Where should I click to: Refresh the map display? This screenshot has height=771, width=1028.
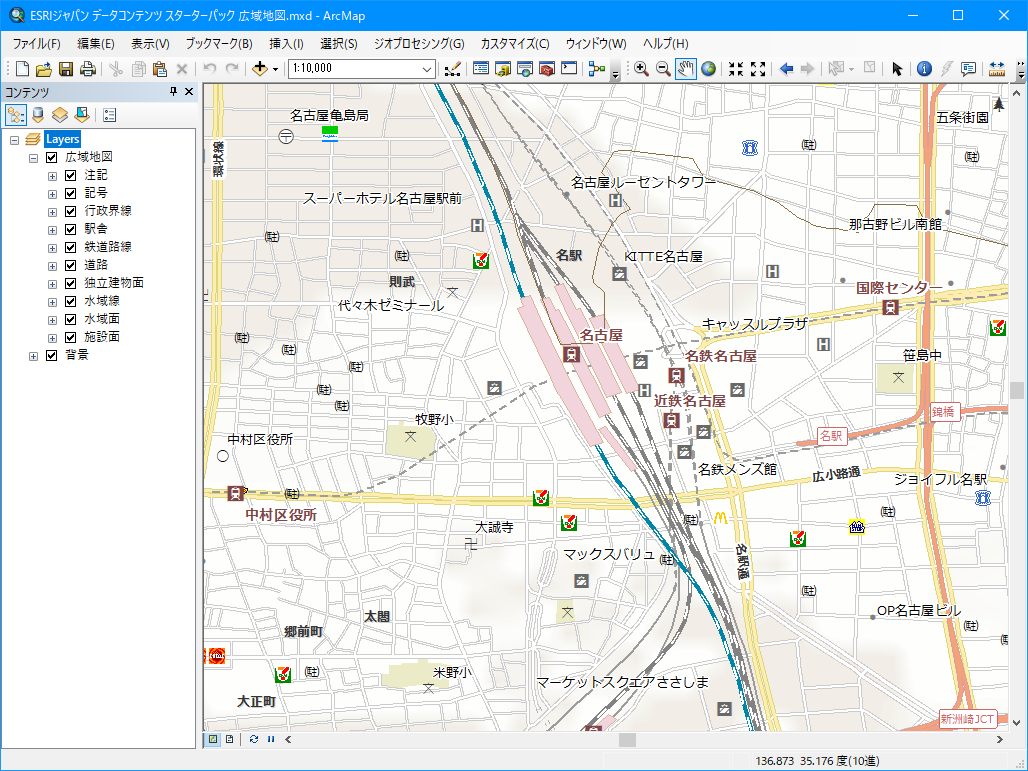254,739
